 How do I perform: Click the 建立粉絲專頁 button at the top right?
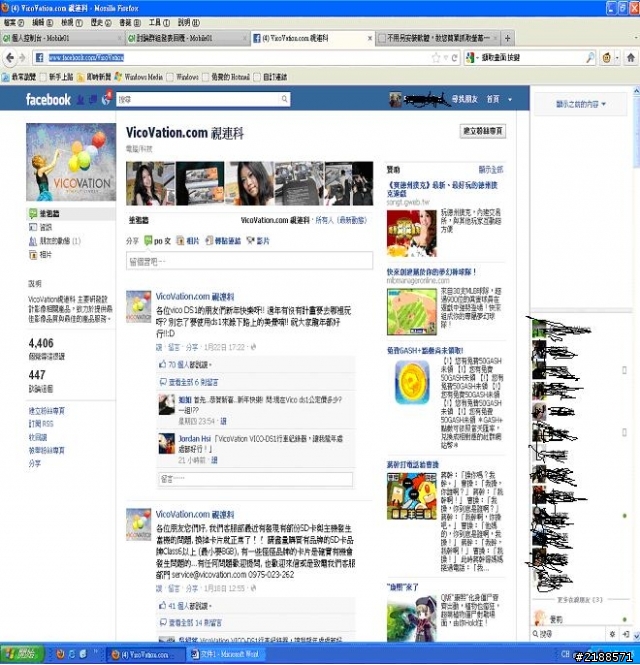pyautogui.click(x=483, y=131)
